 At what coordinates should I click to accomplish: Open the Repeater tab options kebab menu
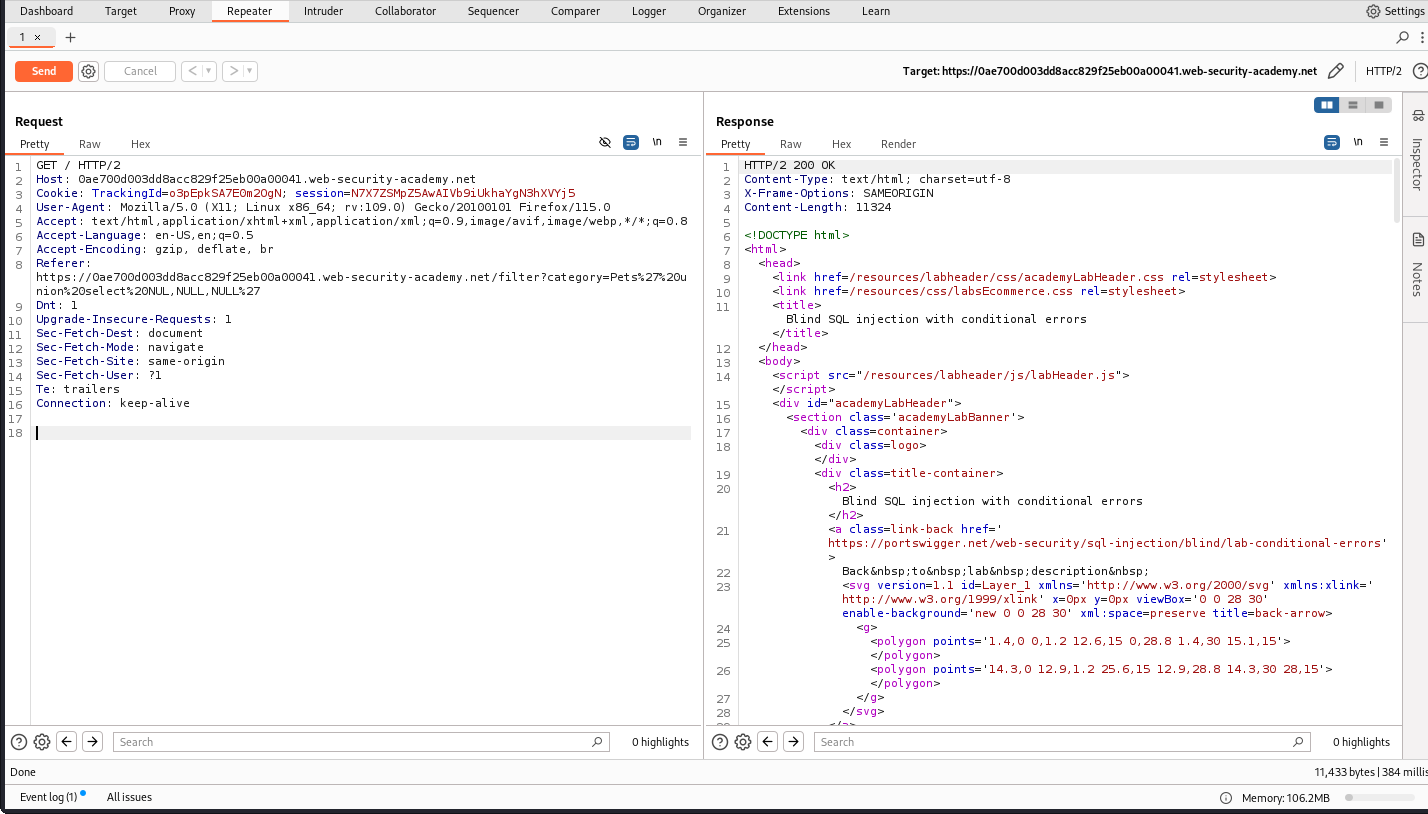click(1420, 37)
